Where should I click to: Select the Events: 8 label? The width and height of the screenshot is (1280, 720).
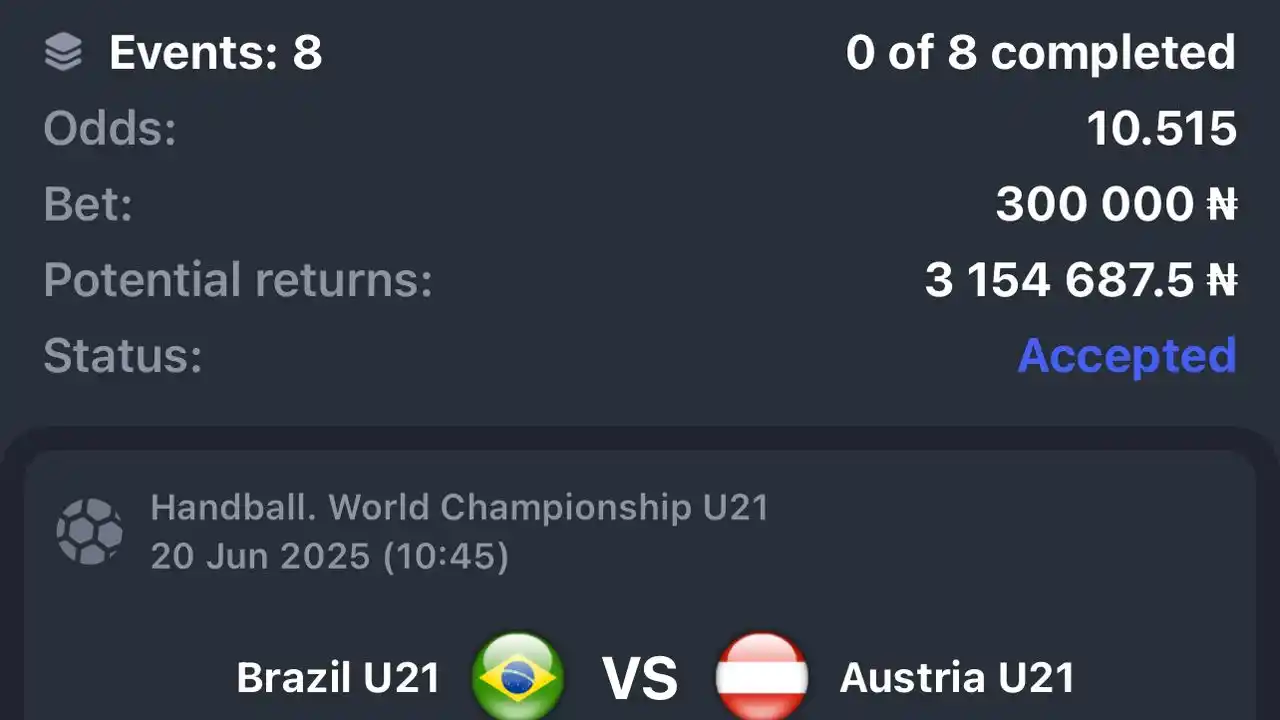pyautogui.click(x=216, y=53)
